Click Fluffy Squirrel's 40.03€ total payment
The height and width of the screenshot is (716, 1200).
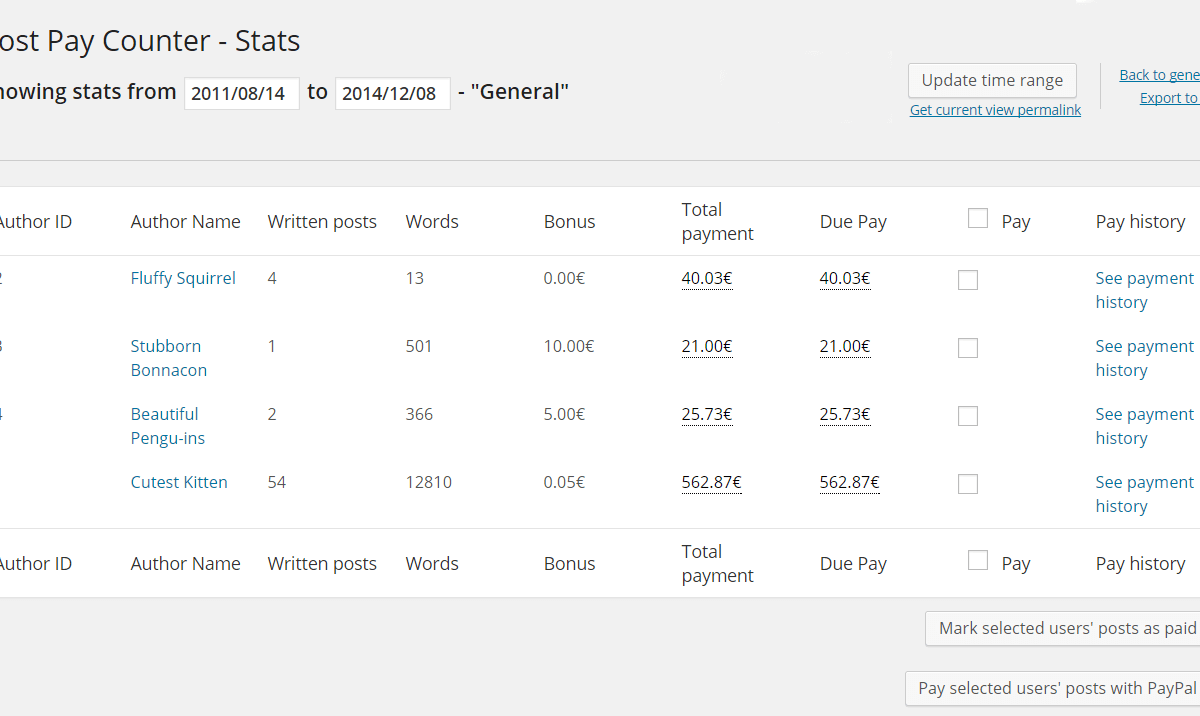point(707,279)
